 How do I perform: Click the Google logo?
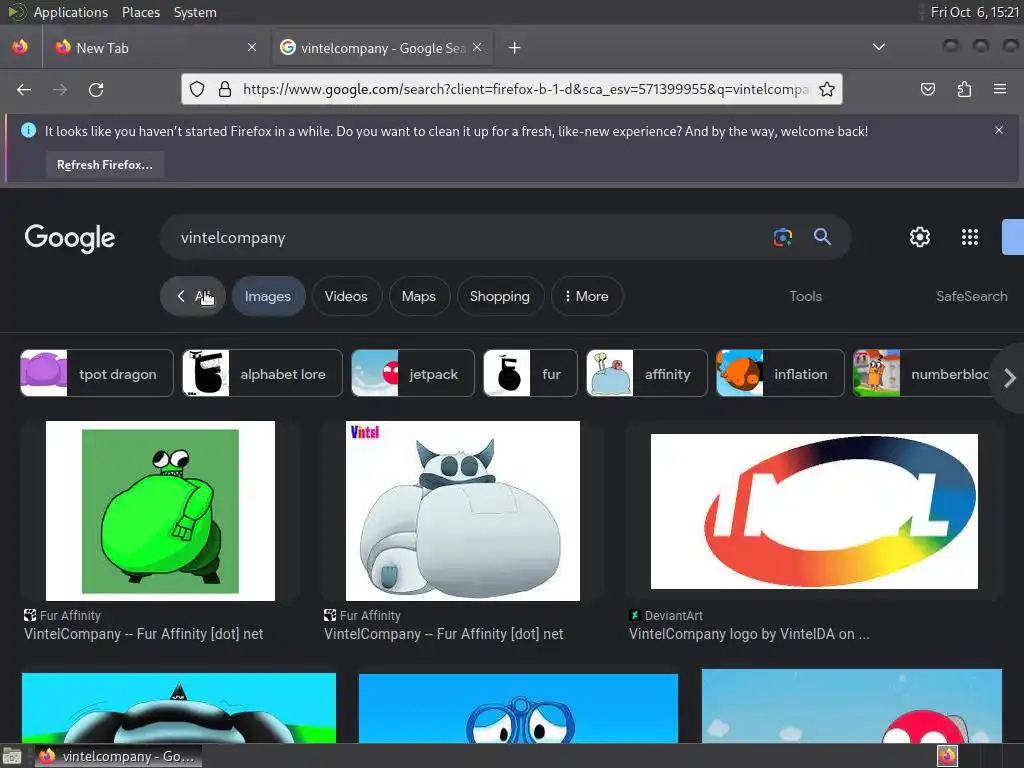[70, 238]
